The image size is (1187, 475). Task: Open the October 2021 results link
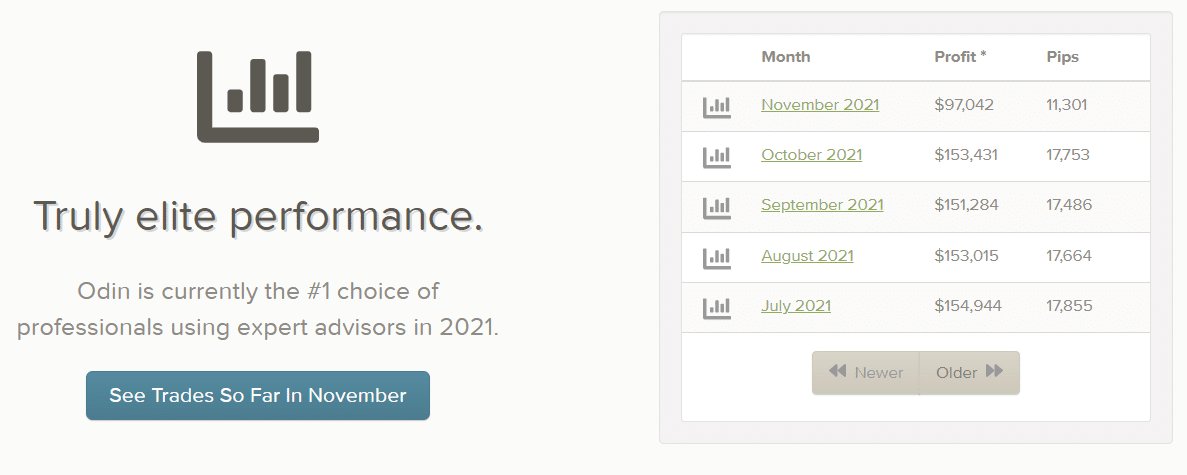811,155
